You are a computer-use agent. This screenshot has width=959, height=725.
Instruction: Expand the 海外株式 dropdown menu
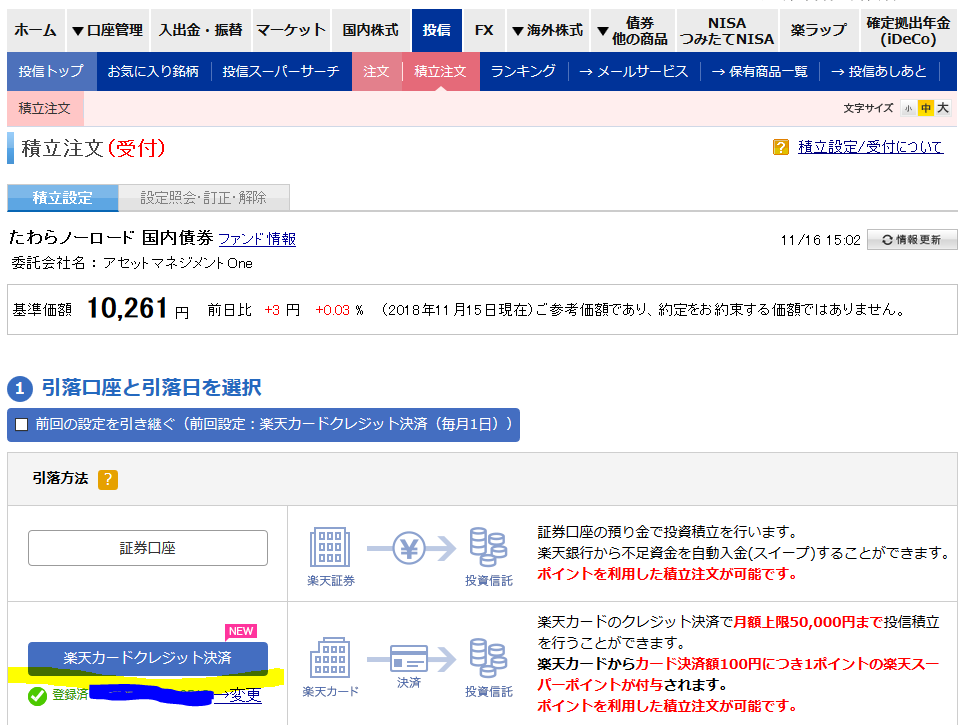(547, 30)
